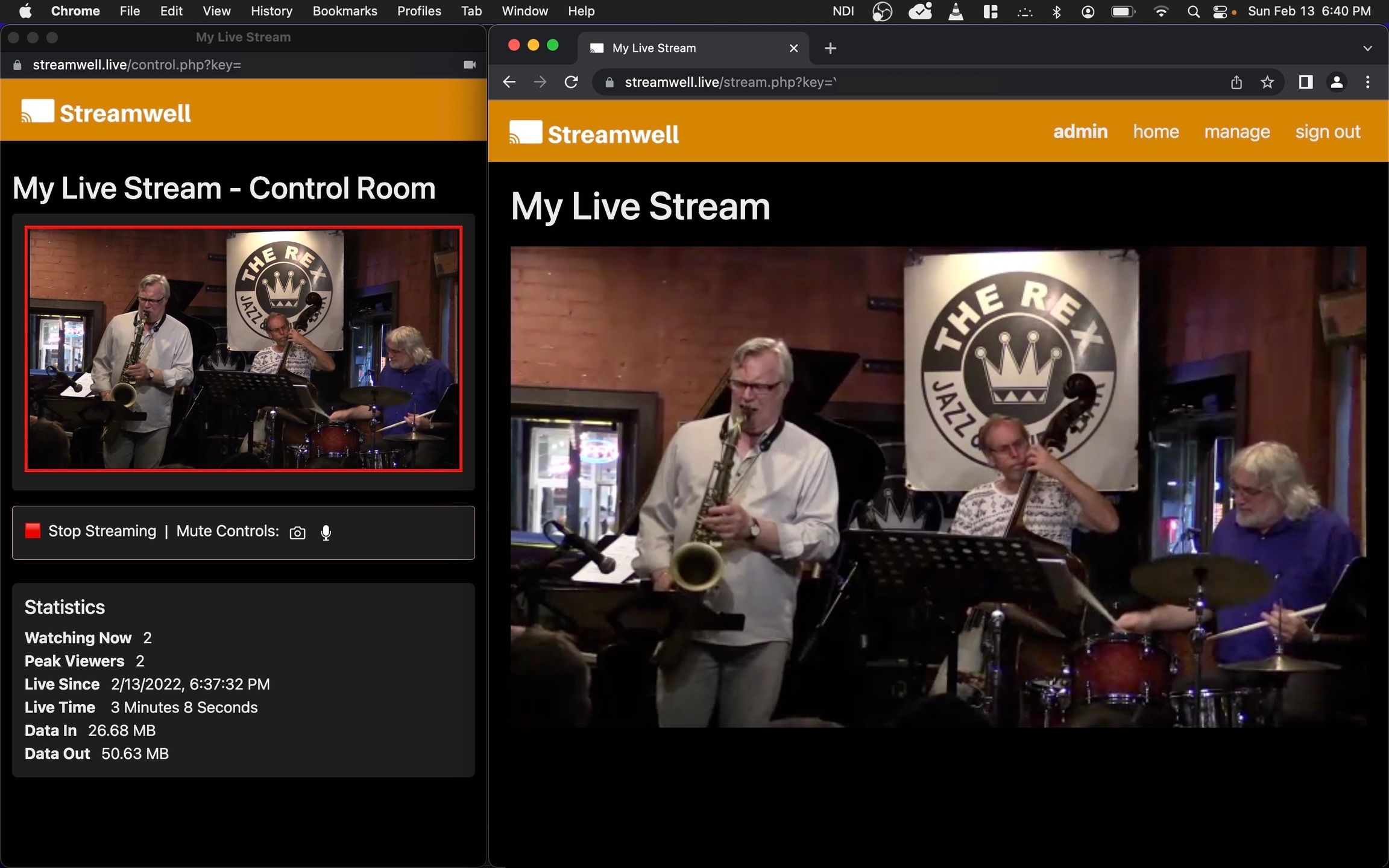Mute camera with the camera icon

coord(297,533)
